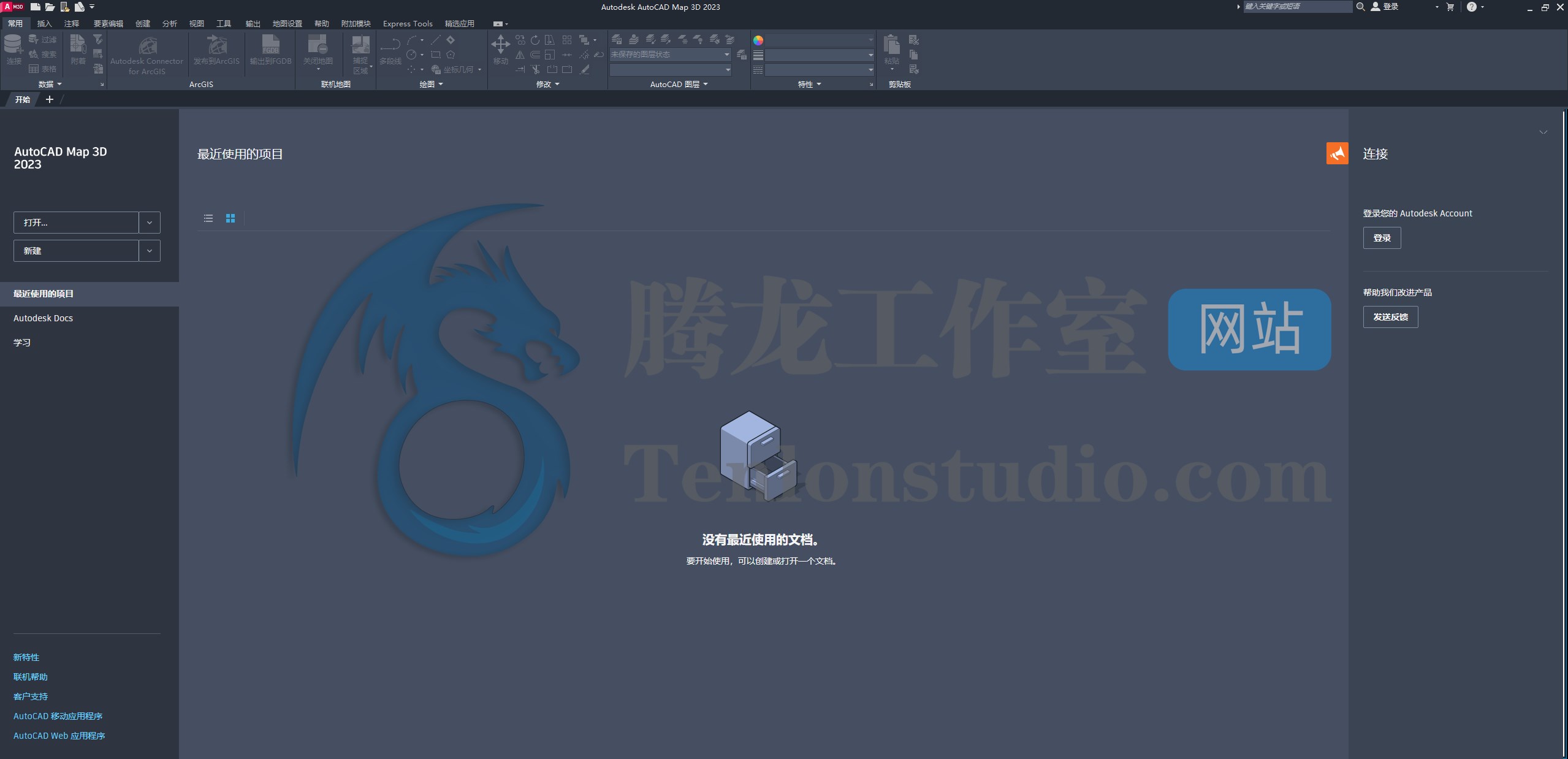Click the layer properties icon in AutoCAD 图层 panel
This screenshot has height=759, width=1568.
(x=617, y=39)
